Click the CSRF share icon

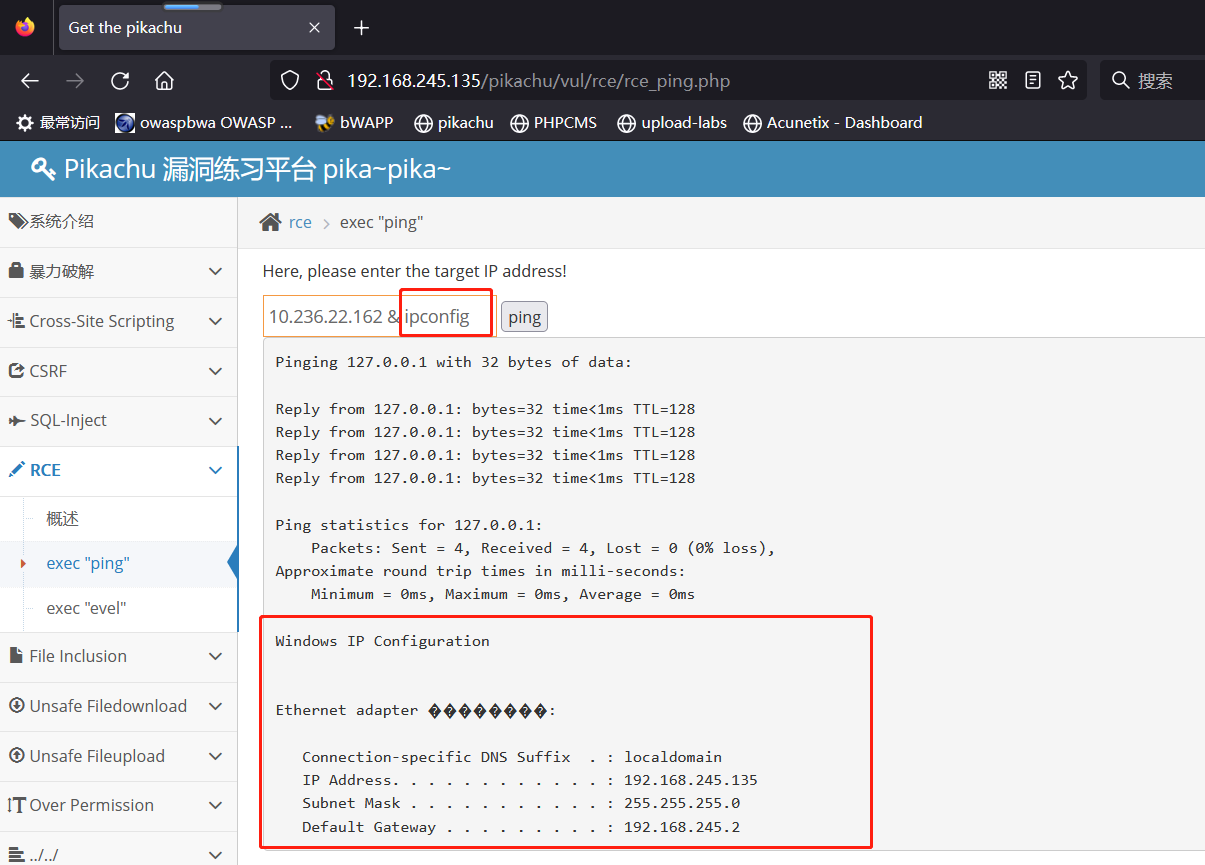pyautogui.click(x=16, y=371)
